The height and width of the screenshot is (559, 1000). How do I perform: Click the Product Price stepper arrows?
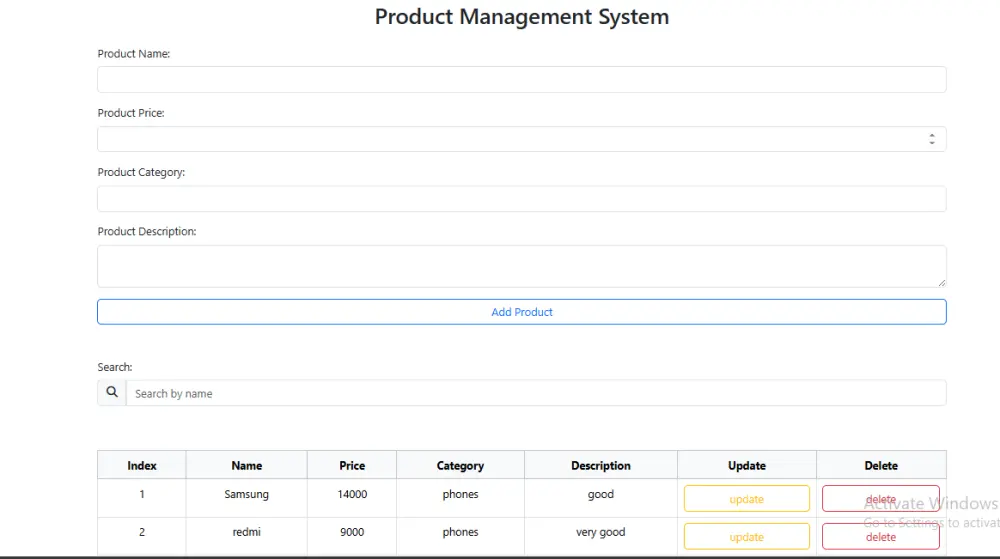tap(932, 139)
